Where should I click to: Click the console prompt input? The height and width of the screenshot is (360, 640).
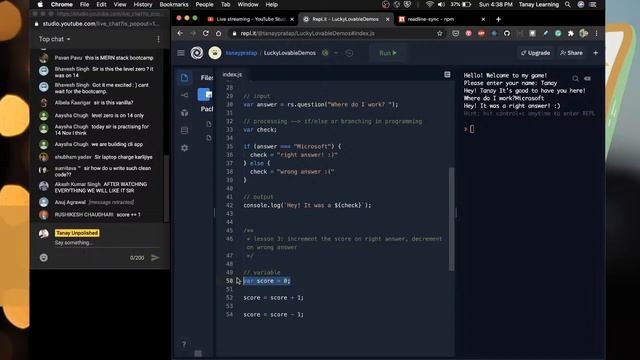click(472, 129)
